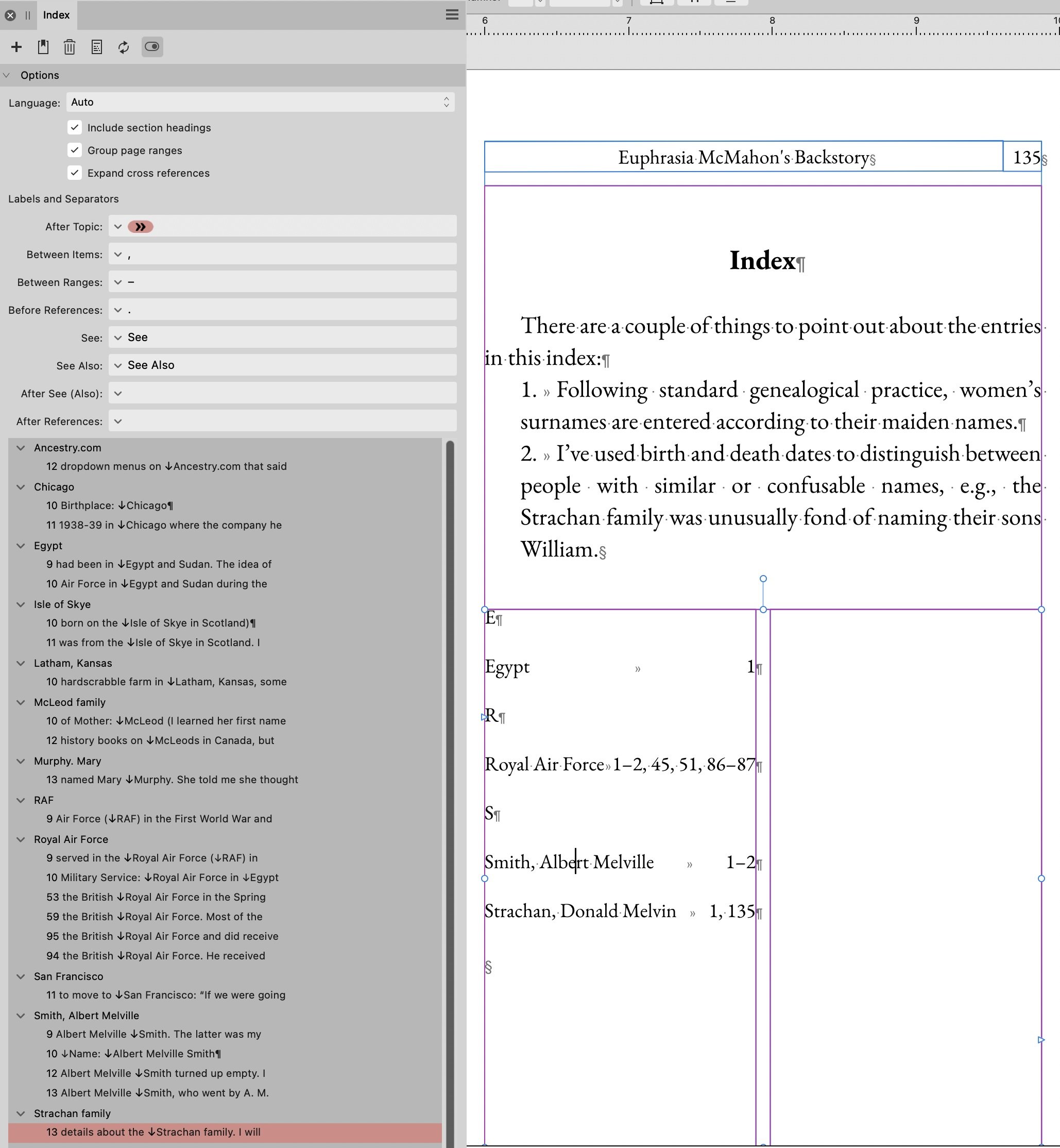Select entry '10 hardscrabble farm in Latham, Kansas'
The image size is (1060, 1148).
225,682
